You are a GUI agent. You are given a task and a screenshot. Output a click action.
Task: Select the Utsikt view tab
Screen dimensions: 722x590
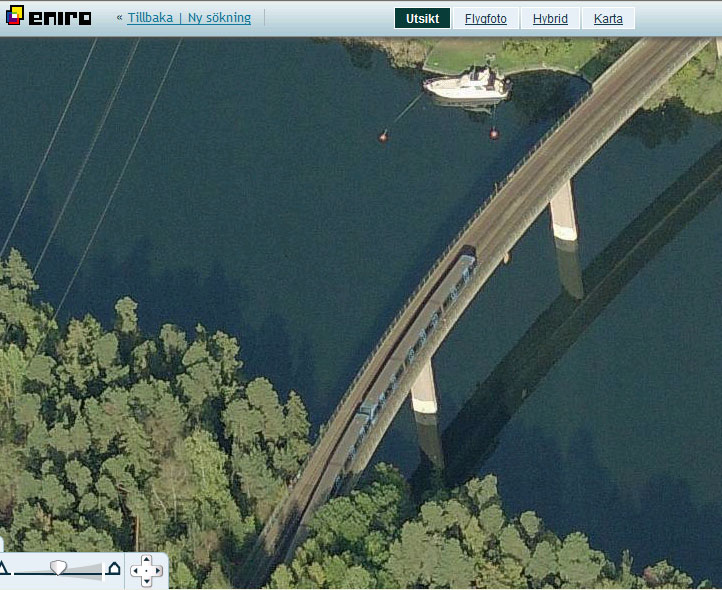(422, 18)
